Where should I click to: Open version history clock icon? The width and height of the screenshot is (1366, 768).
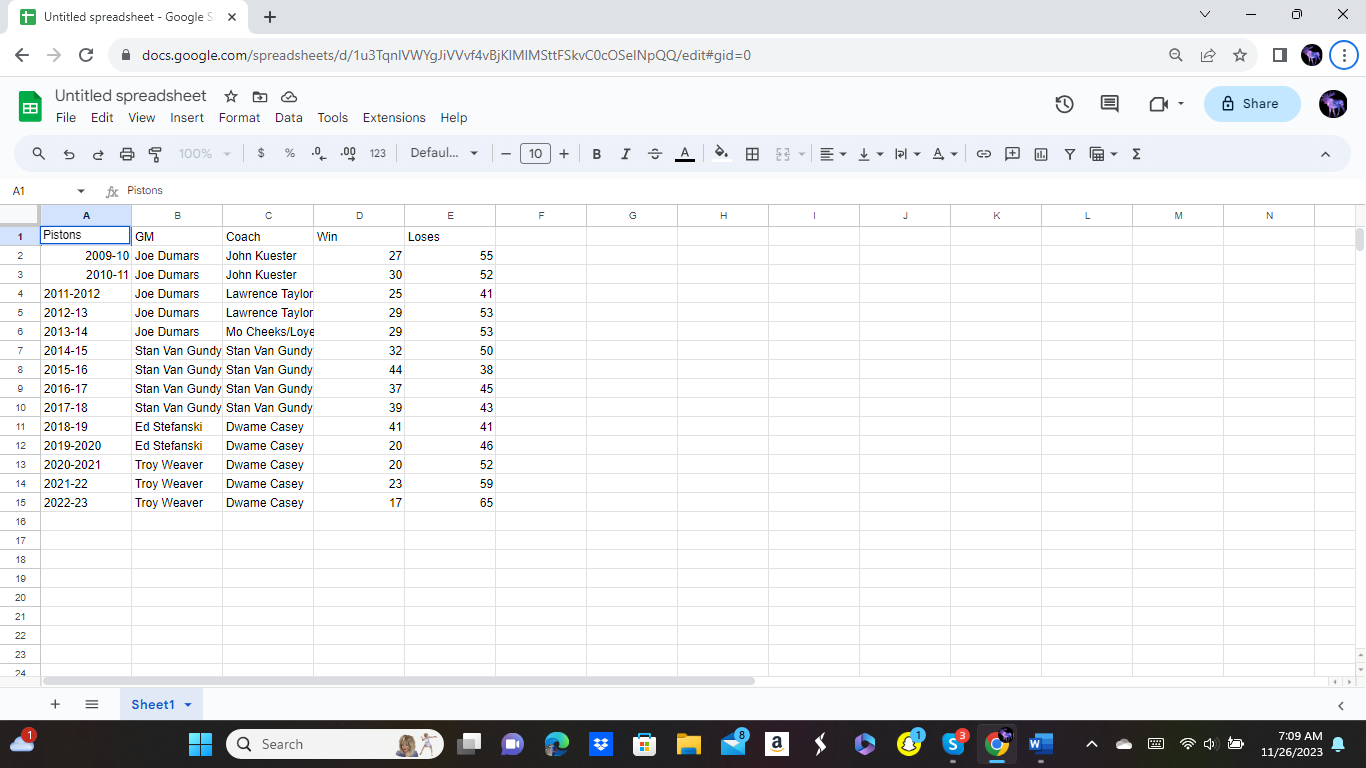(x=1065, y=104)
